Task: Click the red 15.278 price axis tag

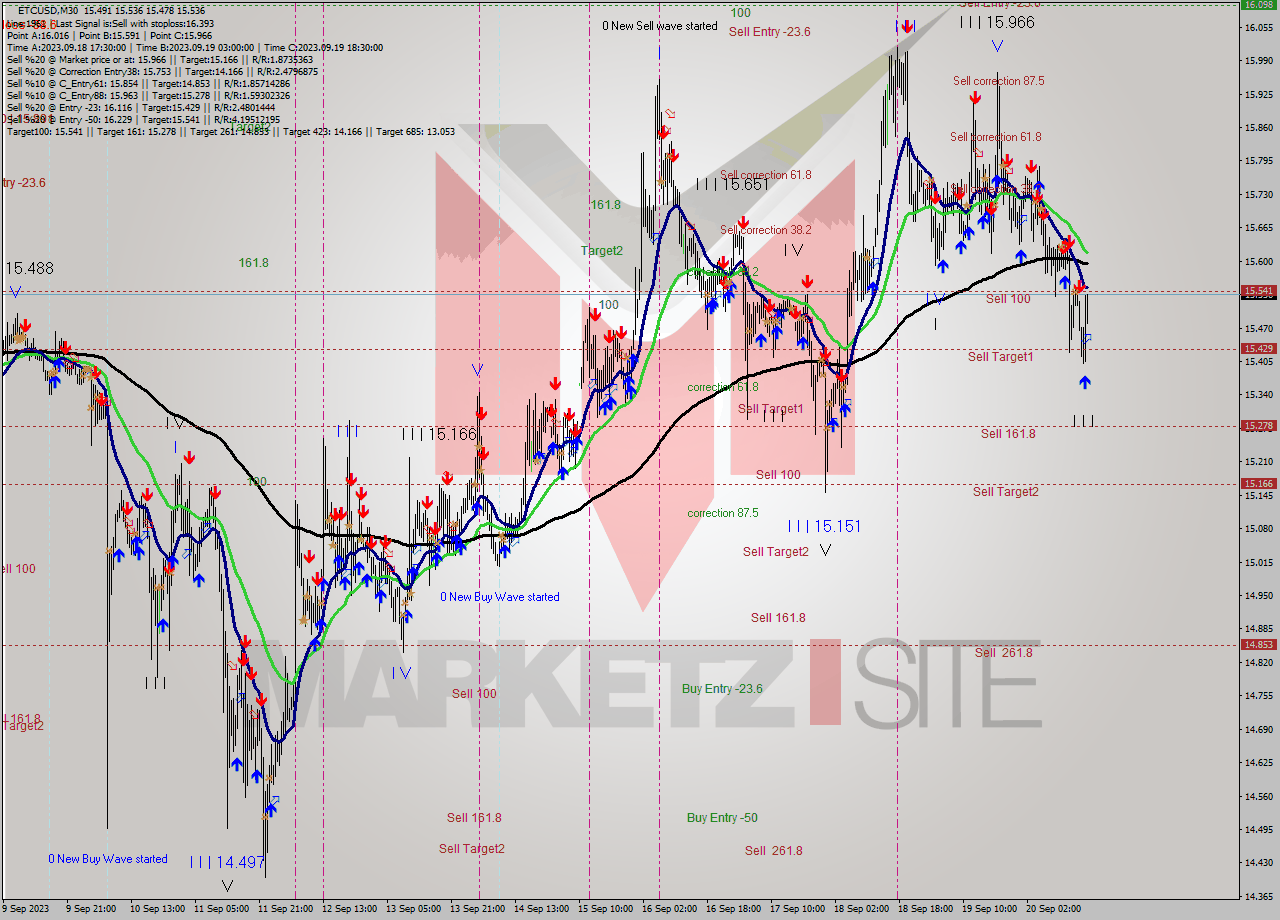Action: pyautogui.click(x=1257, y=426)
